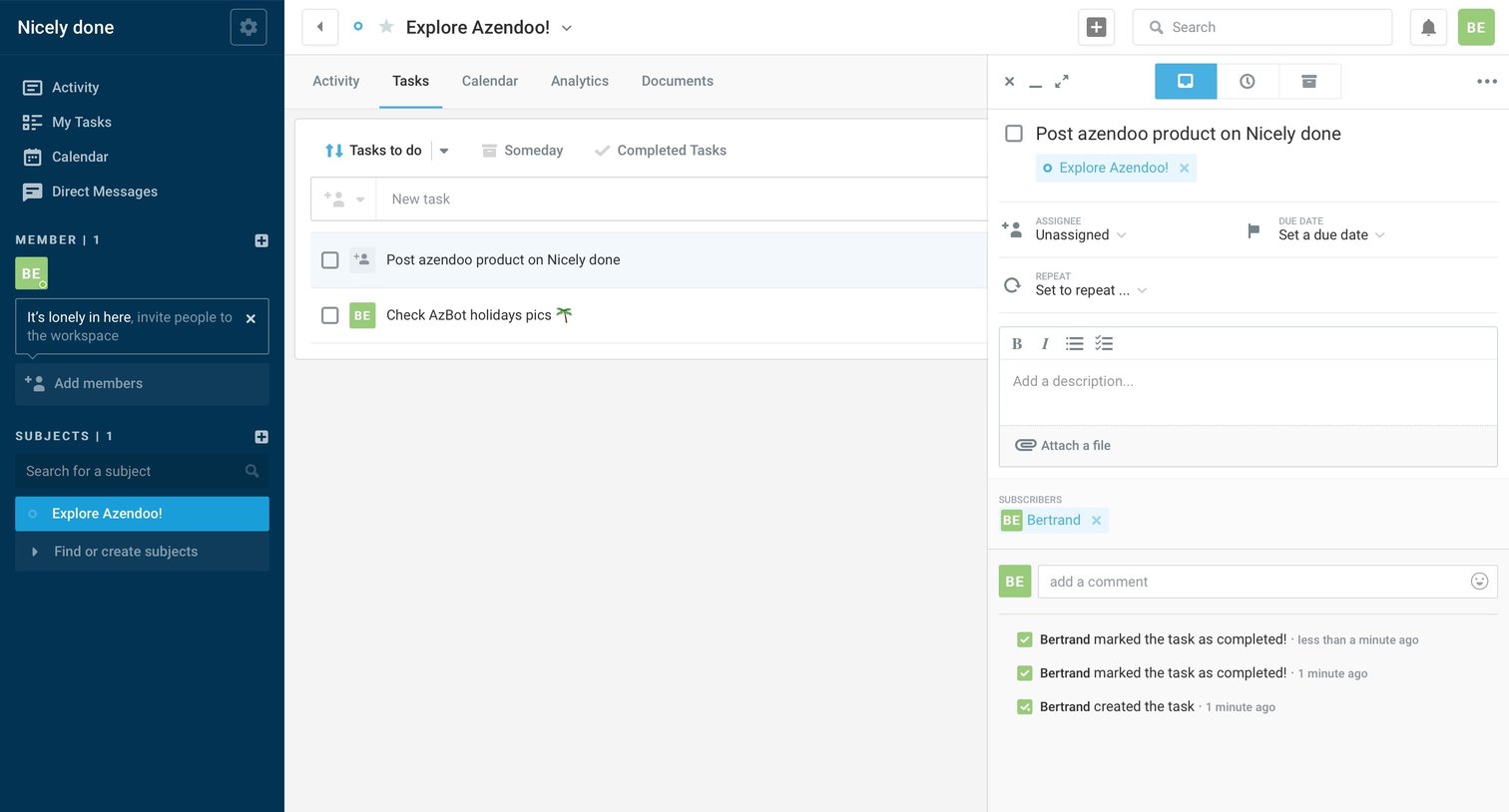Star the Explore Azendoo! subject

pyautogui.click(x=386, y=27)
